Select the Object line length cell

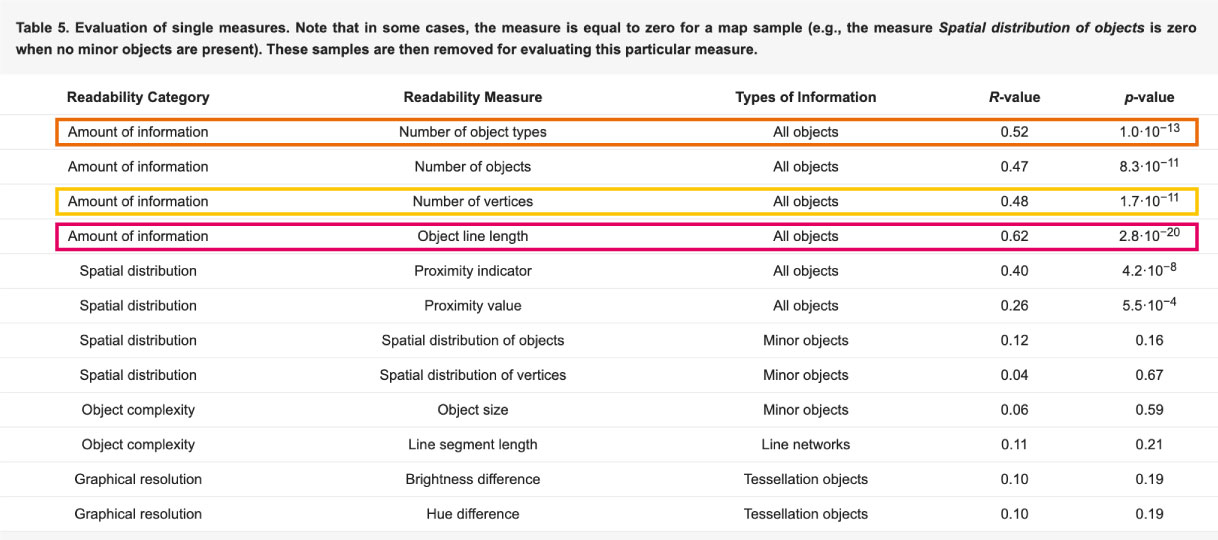tap(473, 237)
